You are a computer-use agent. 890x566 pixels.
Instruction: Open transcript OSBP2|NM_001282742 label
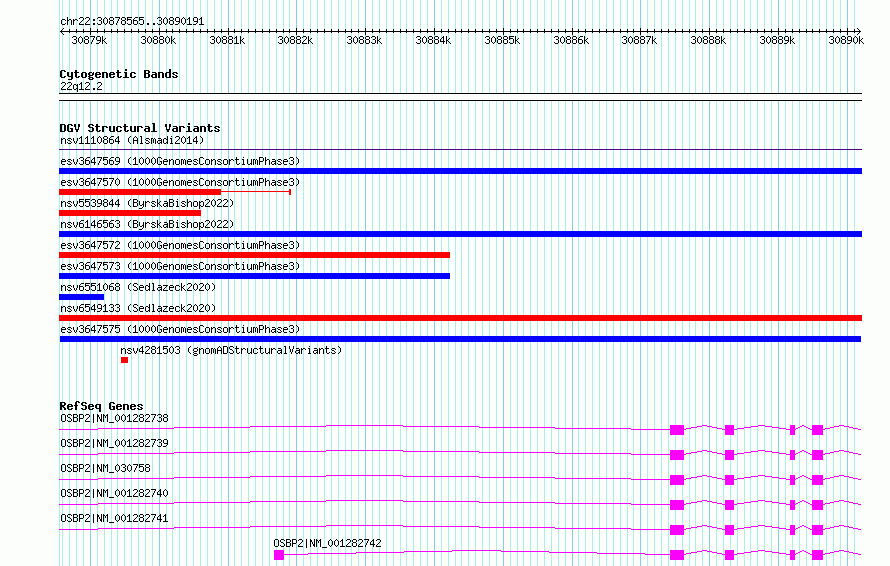(328, 543)
